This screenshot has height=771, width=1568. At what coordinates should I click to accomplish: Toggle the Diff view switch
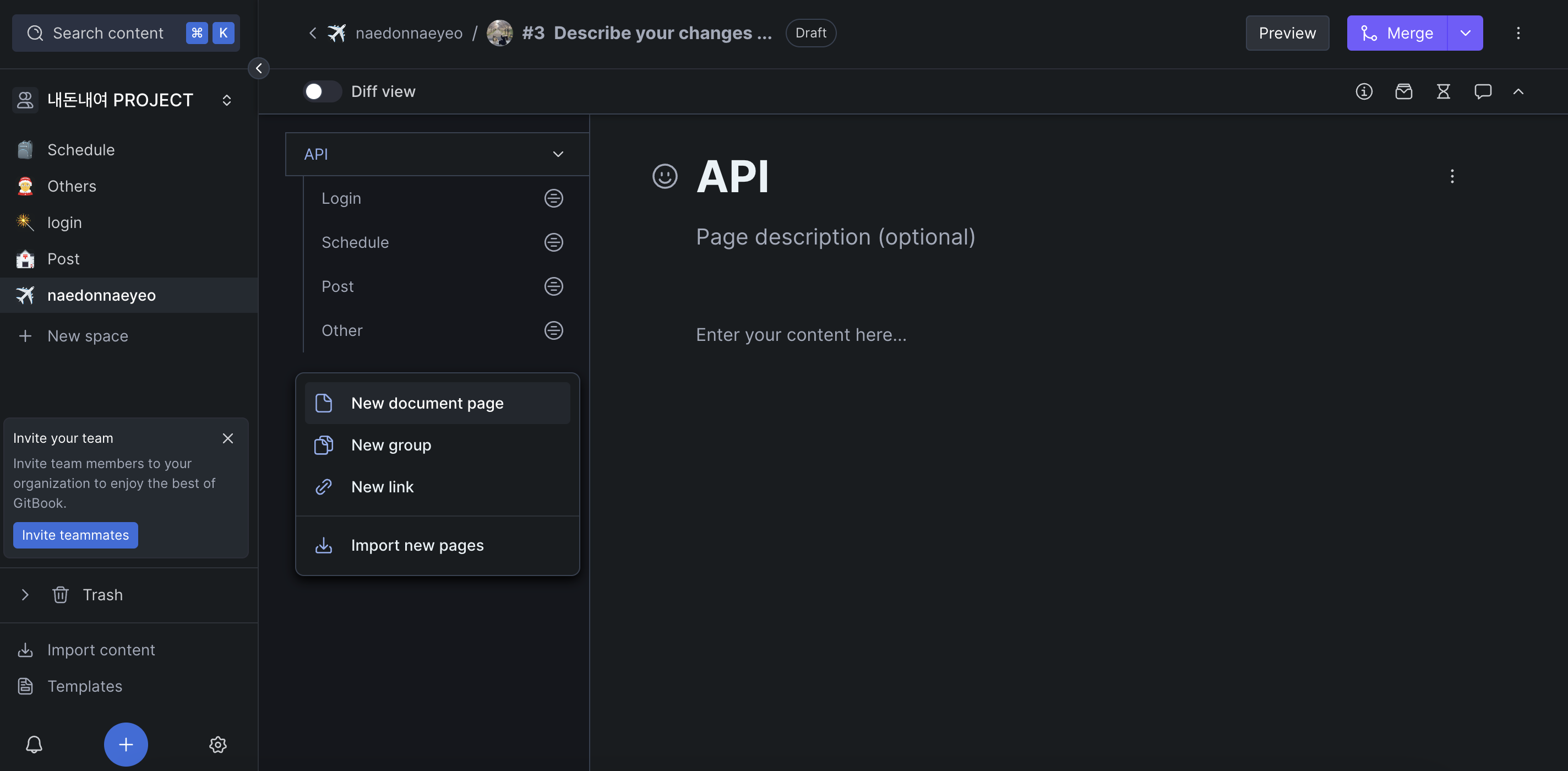(x=322, y=91)
